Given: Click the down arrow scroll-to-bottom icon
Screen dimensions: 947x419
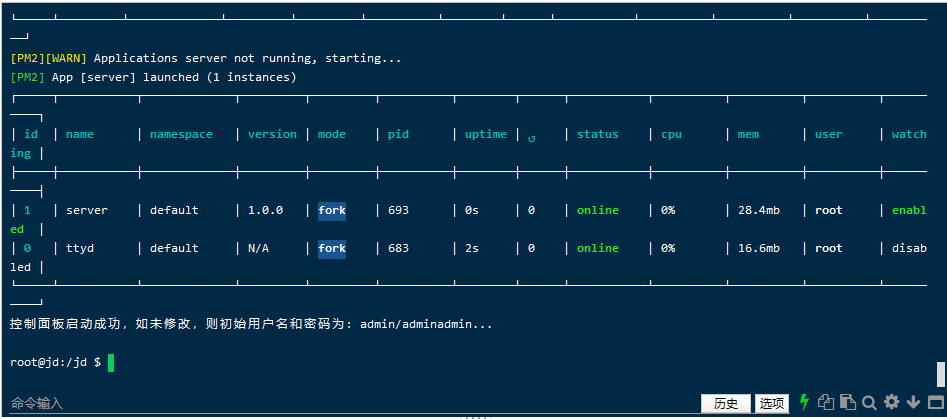Looking at the screenshot, I should pos(914,402).
